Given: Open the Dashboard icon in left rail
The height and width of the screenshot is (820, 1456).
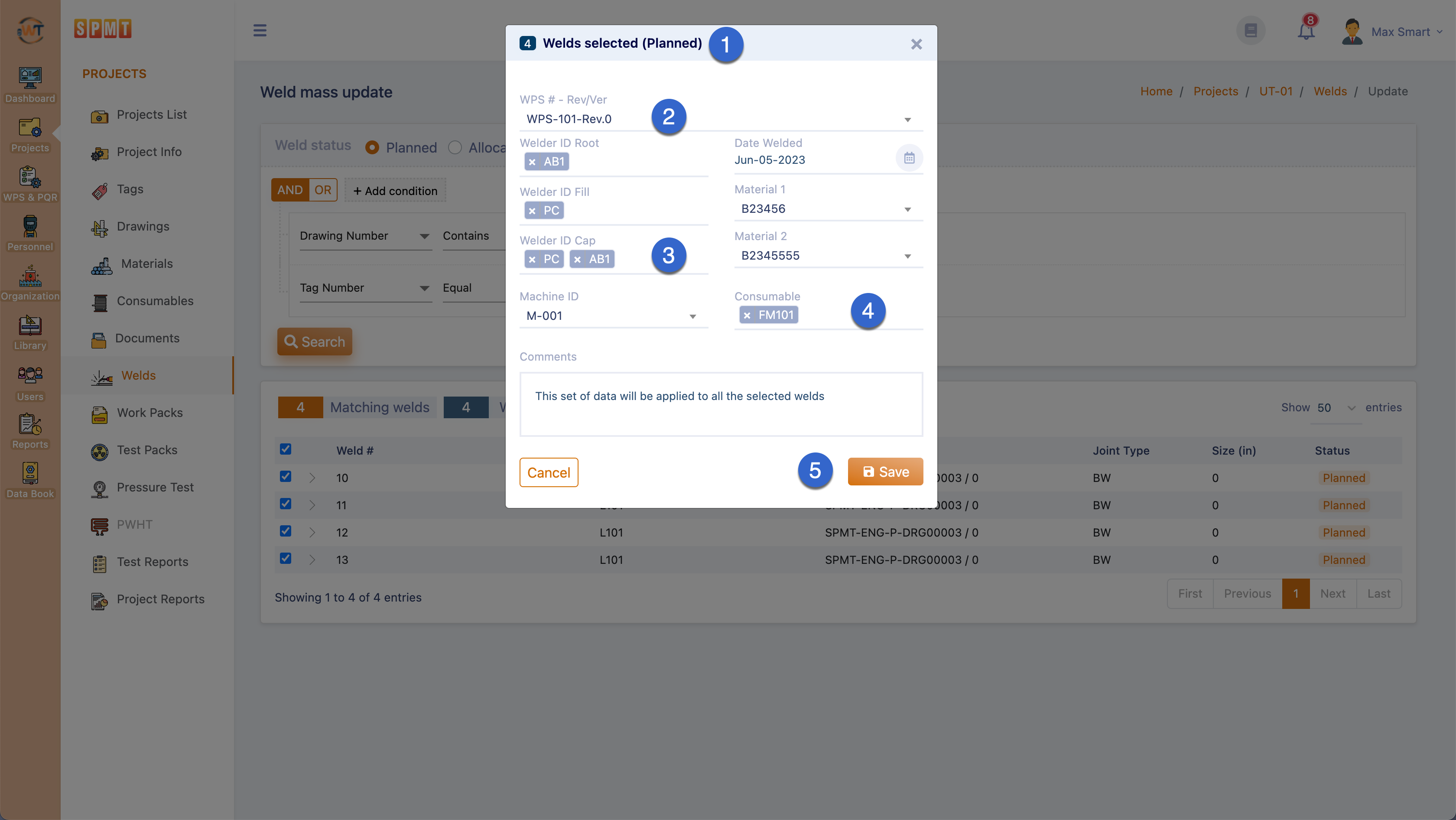Looking at the screenshot, I should pyautogui.click(x=30, y=78).
